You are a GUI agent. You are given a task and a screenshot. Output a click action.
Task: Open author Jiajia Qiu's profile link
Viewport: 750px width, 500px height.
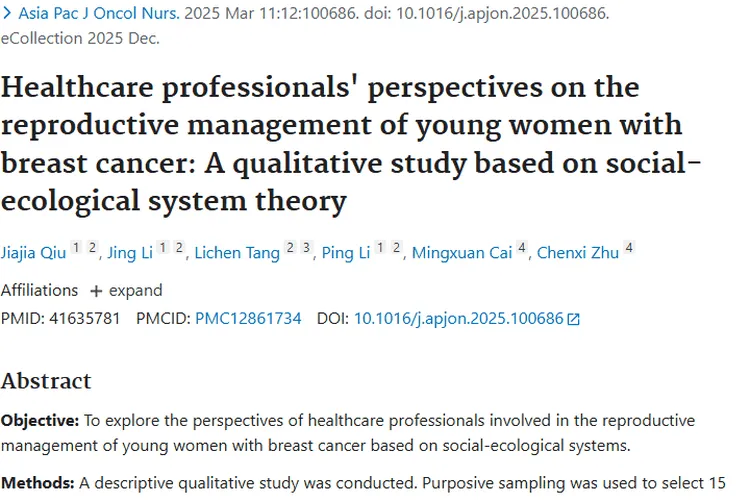33,253
